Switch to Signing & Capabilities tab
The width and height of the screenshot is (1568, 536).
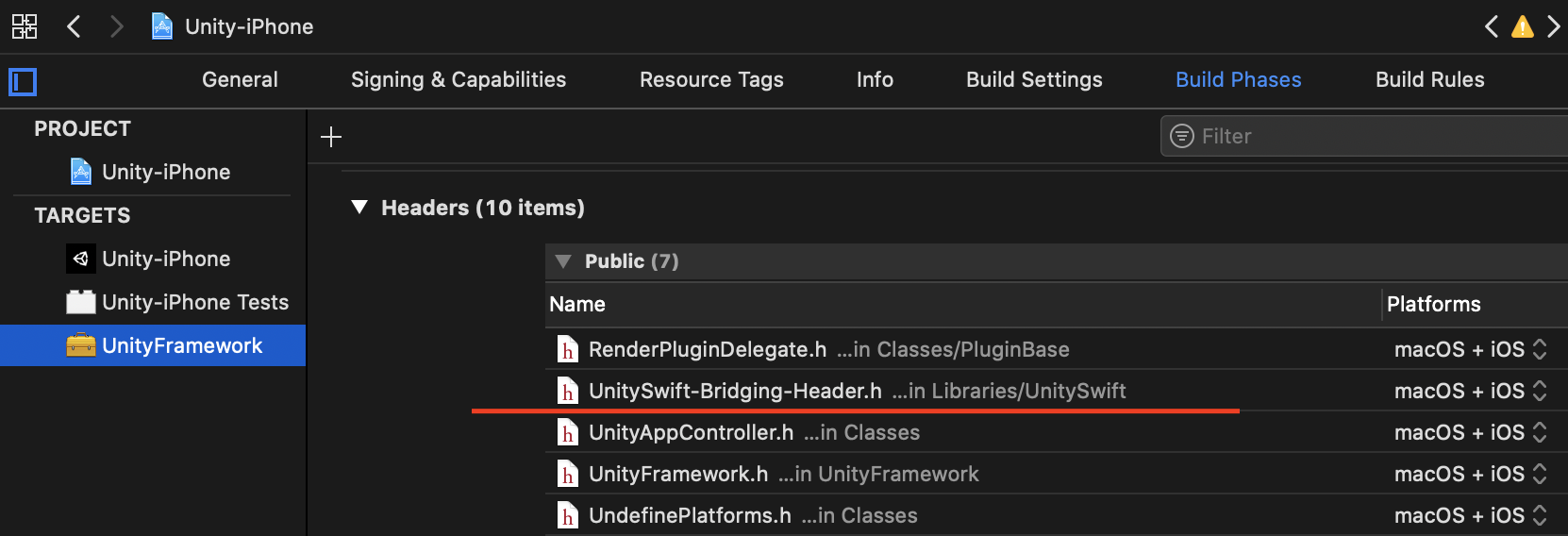(459, 80)
